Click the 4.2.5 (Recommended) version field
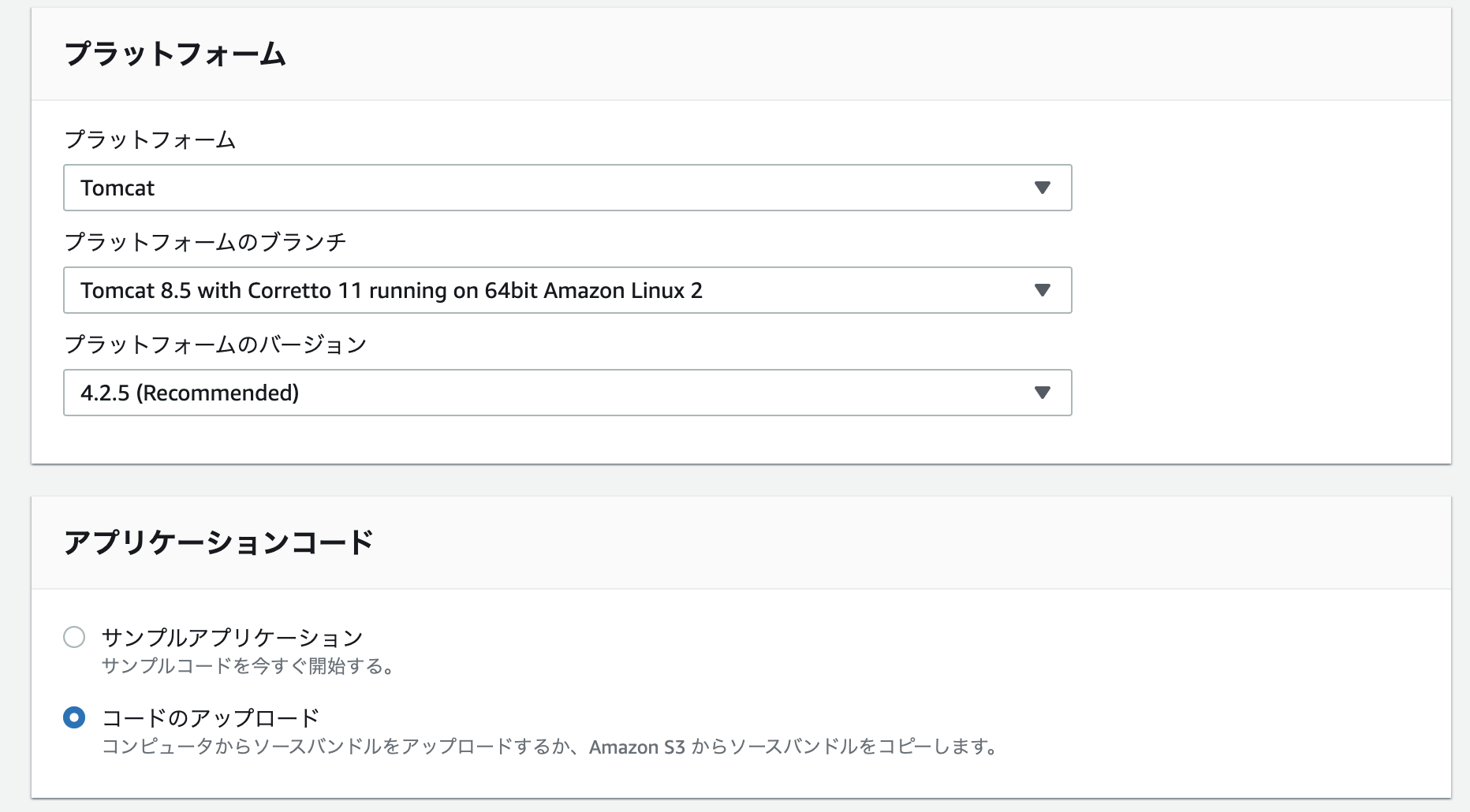Viewport: 1470px width, 812px height. click(191, 392)
